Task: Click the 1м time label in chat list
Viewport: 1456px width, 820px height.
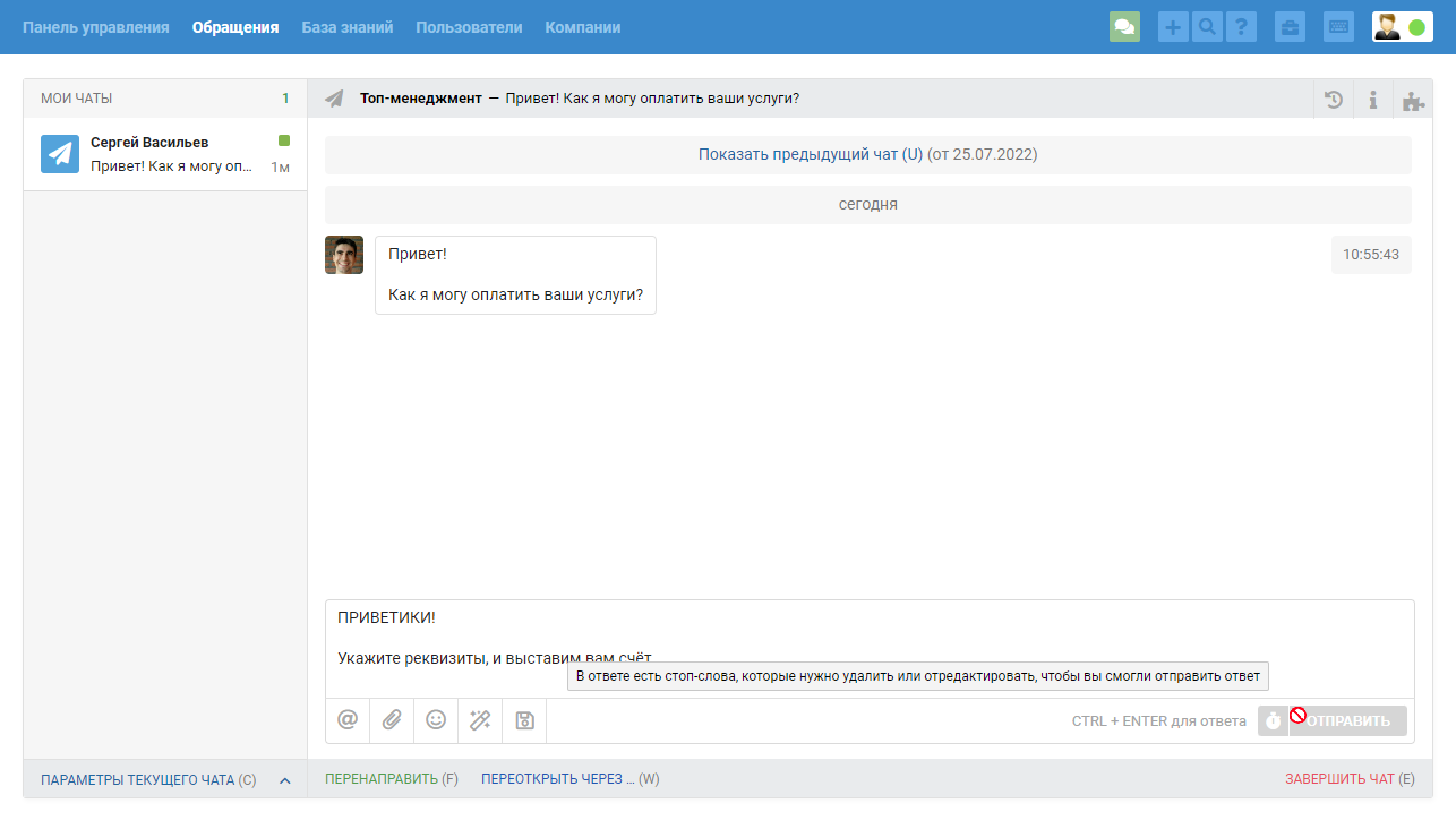Action: tap(280, 167)
